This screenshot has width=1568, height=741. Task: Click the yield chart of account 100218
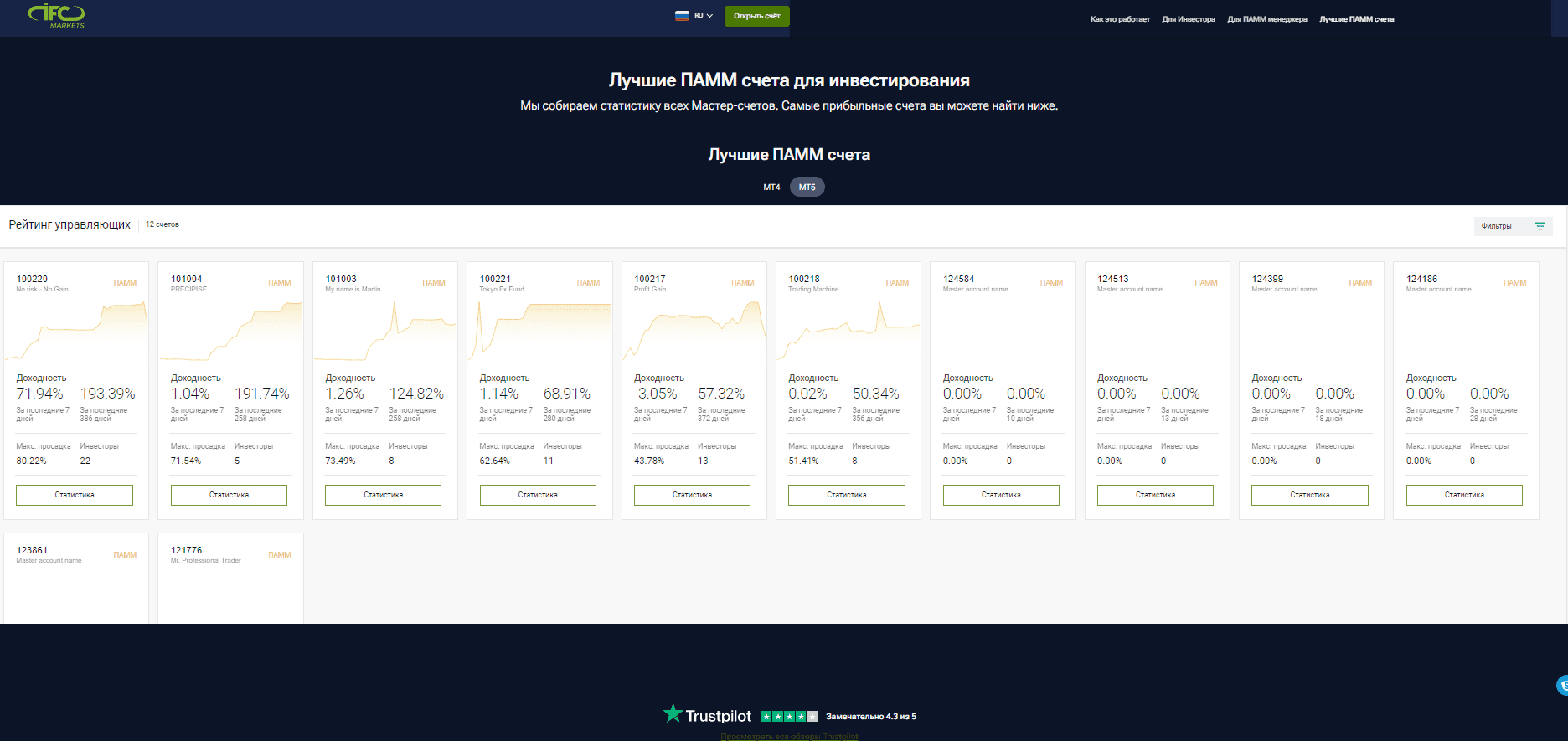pyautogui.click(x=848, y=331)
